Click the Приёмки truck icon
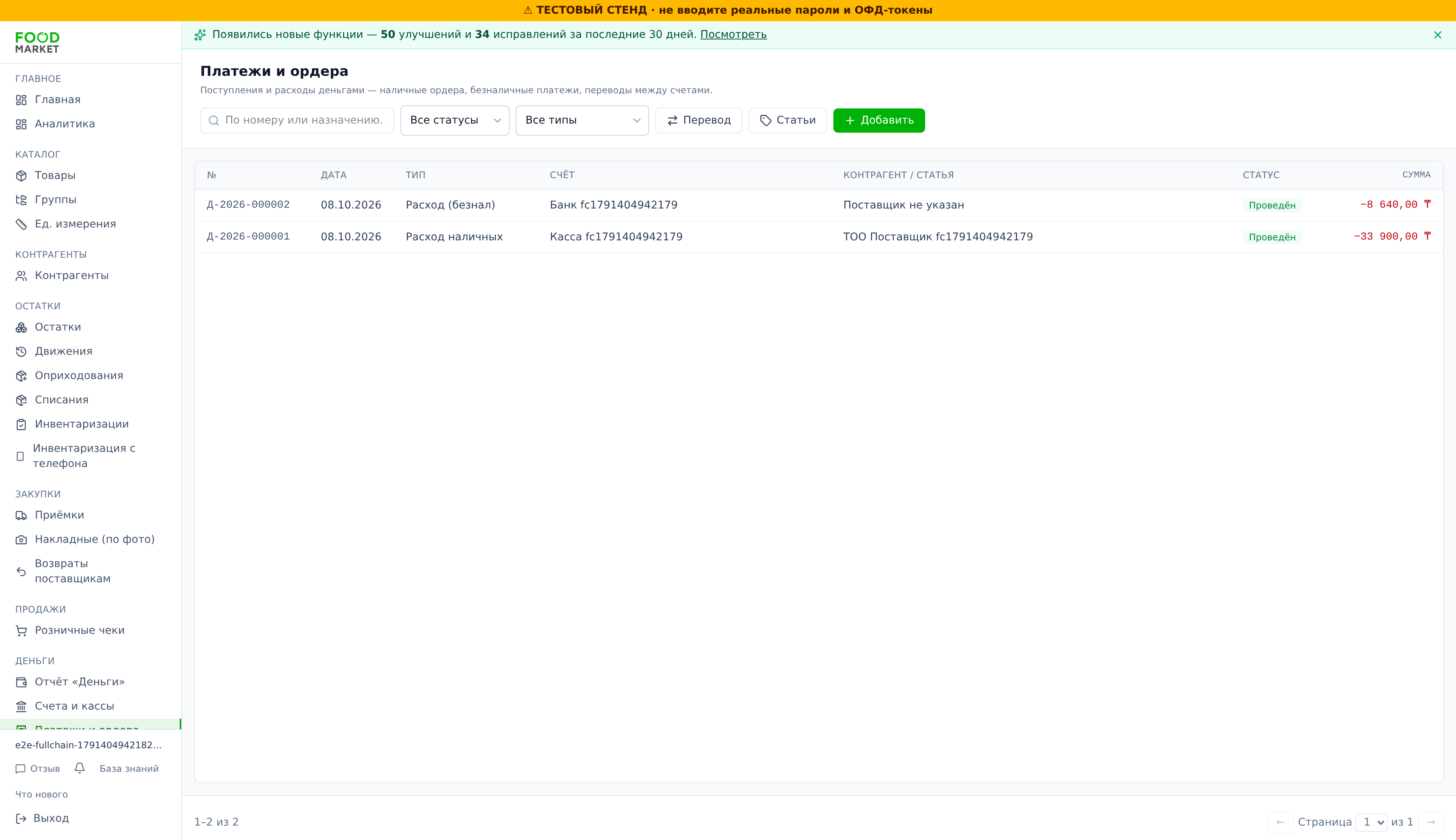This screenshot has height=840, width=1456. pos(21,515)
